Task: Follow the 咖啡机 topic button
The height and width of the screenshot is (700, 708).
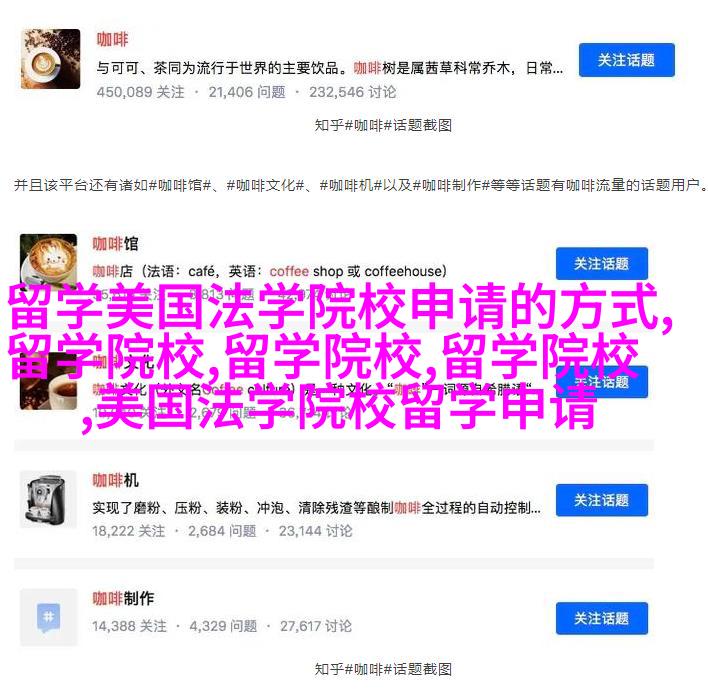Action: [x=601, y=500]
